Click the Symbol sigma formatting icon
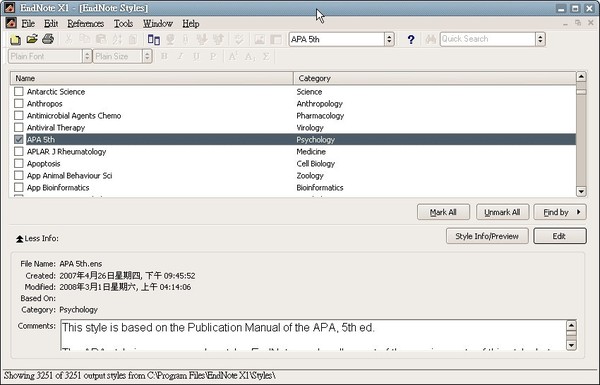The width and height of the screenshot is (600, 385). (x=266, y=57)
